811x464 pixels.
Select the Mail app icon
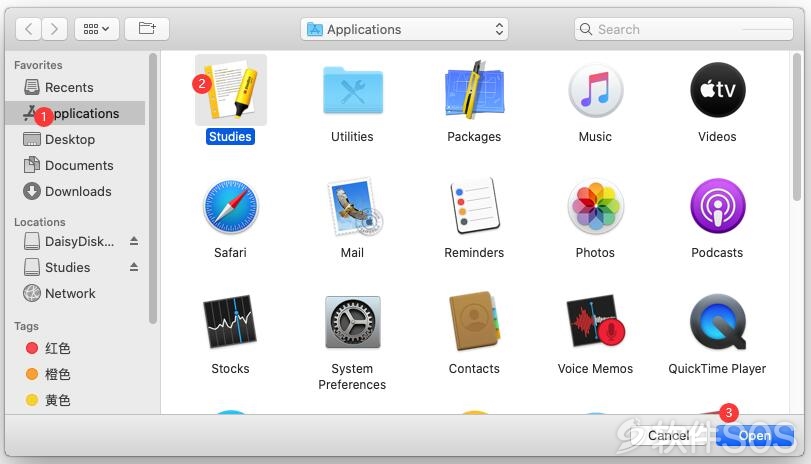click(354, 207)
